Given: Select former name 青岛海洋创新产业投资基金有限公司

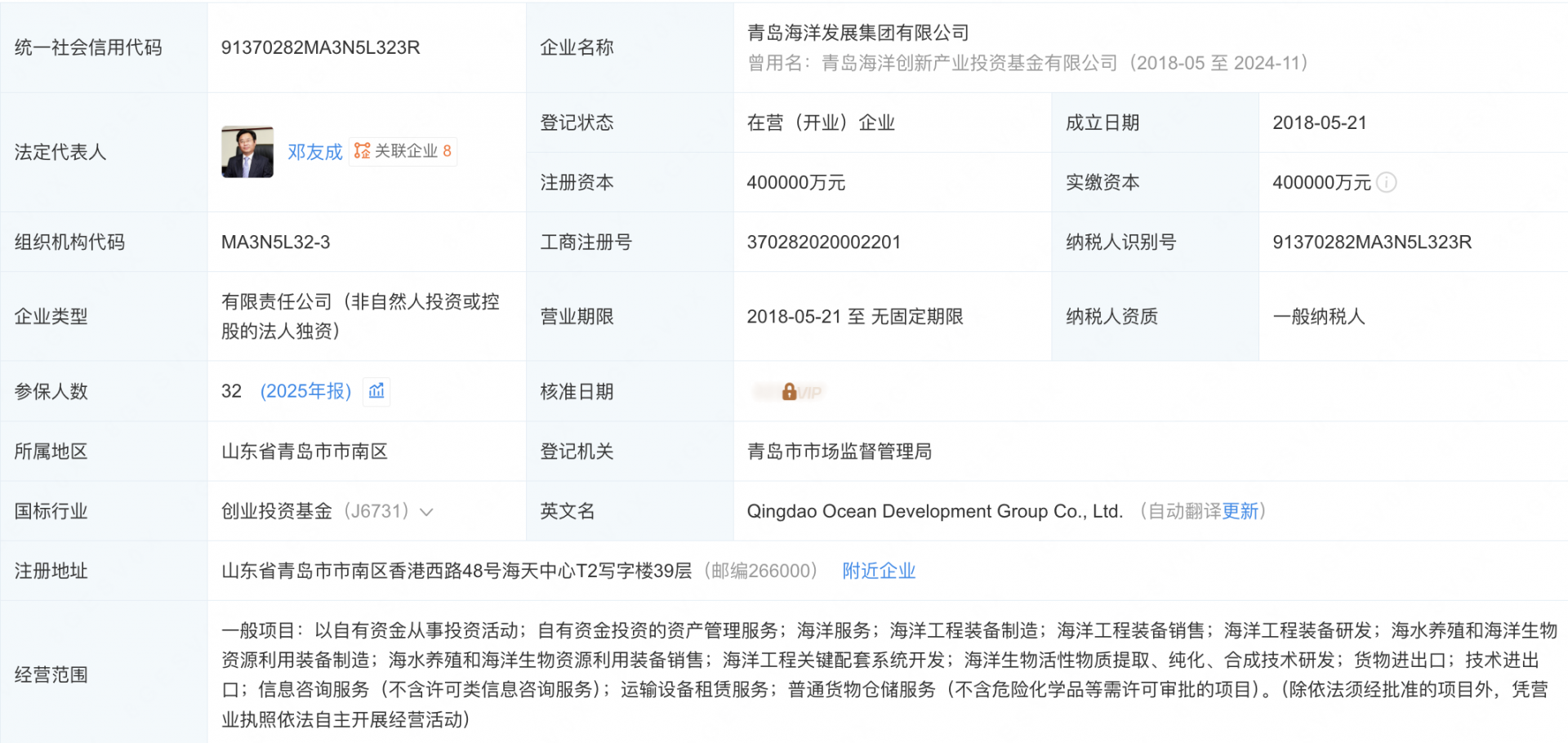Looking at the screenshot, I should (x=969, y=63).
